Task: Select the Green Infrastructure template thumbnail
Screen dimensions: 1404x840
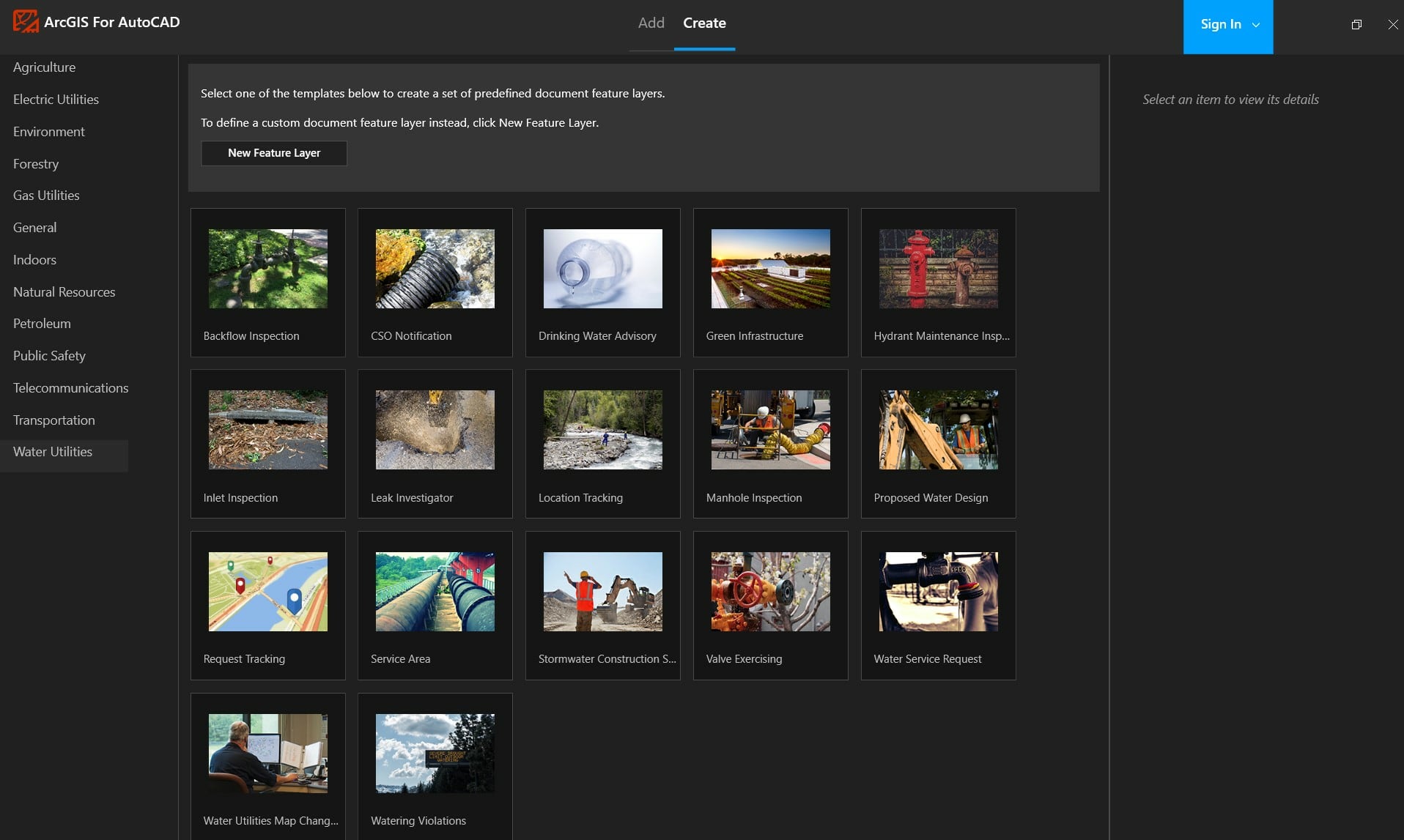Action: 771,269
